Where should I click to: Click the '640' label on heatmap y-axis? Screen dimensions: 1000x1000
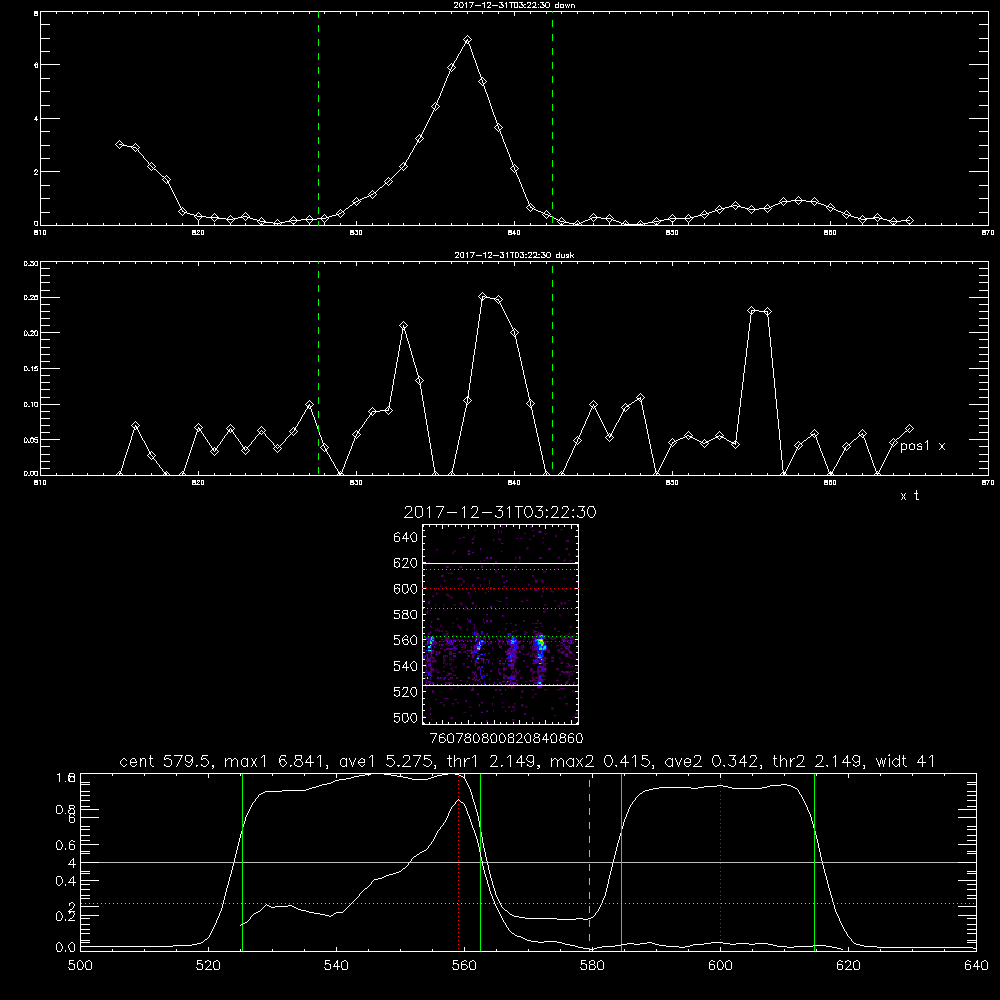(406, 538)
